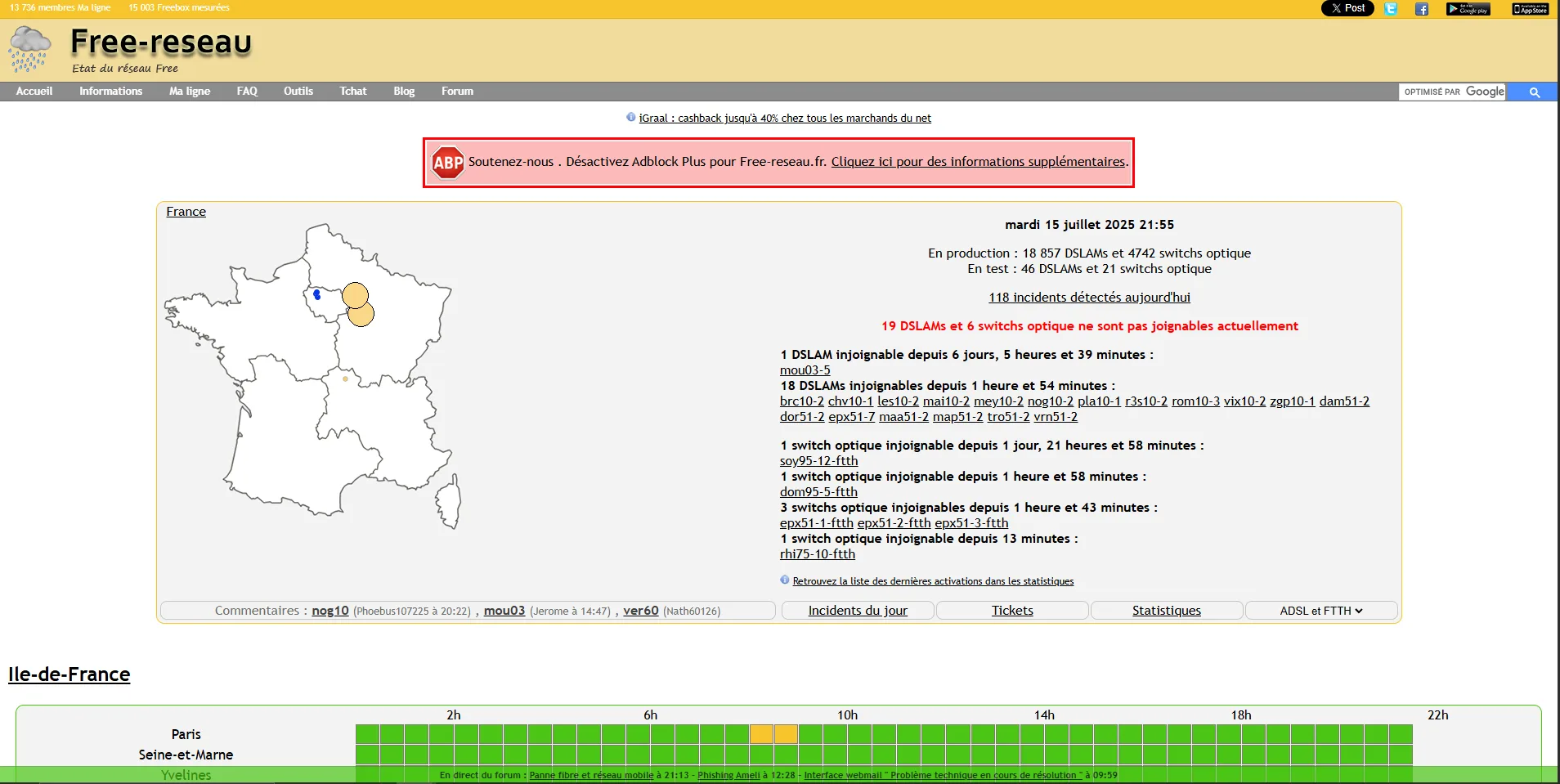Click the lower orange incident circle on map
Image resolution: width=1560 pixels, height=784 pixels.
coord(361,315)
